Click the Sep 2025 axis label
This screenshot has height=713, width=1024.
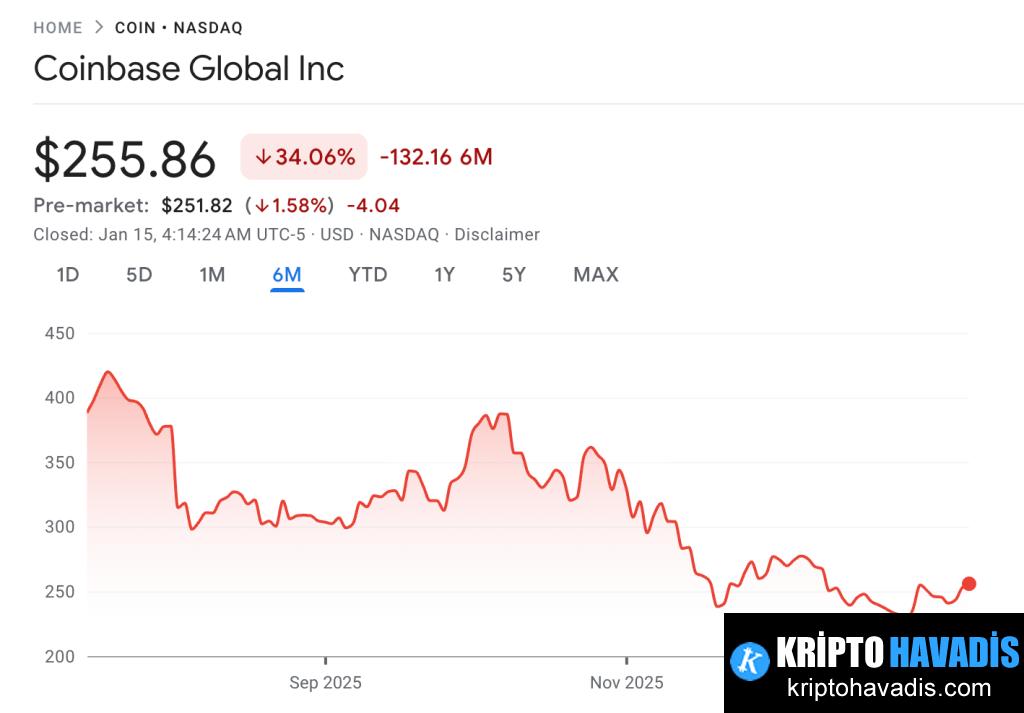[325, 682]
